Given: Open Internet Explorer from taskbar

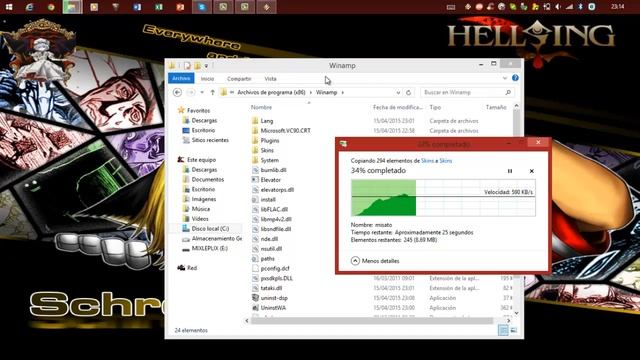Looking at the screenshot, I should click(29, 7).
